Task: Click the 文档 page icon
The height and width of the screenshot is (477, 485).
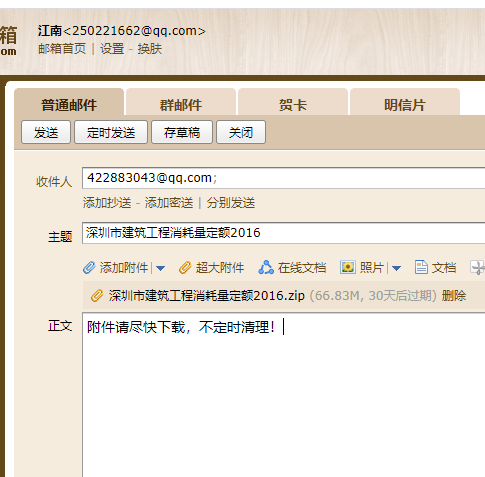Action: click(421, 267)
